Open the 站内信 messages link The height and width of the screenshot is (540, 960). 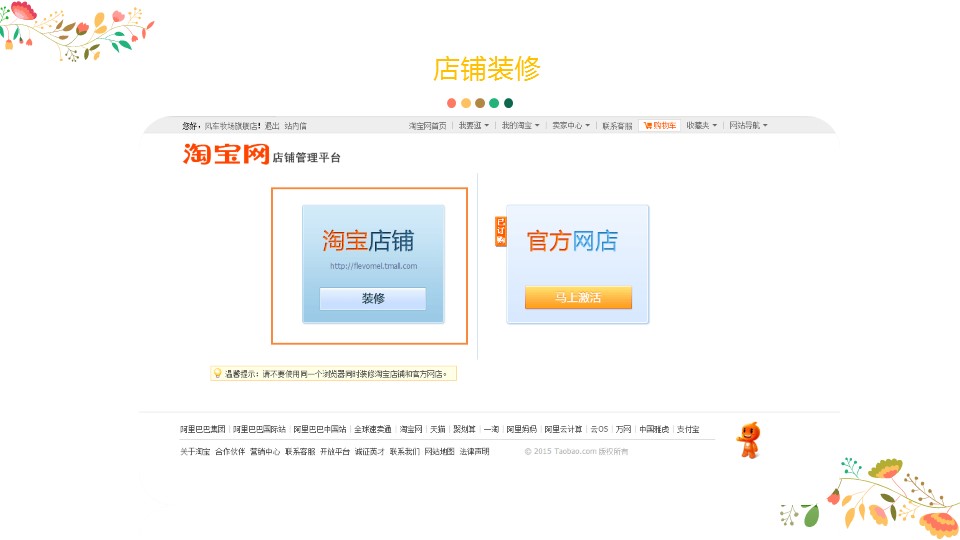pos(295,126)
